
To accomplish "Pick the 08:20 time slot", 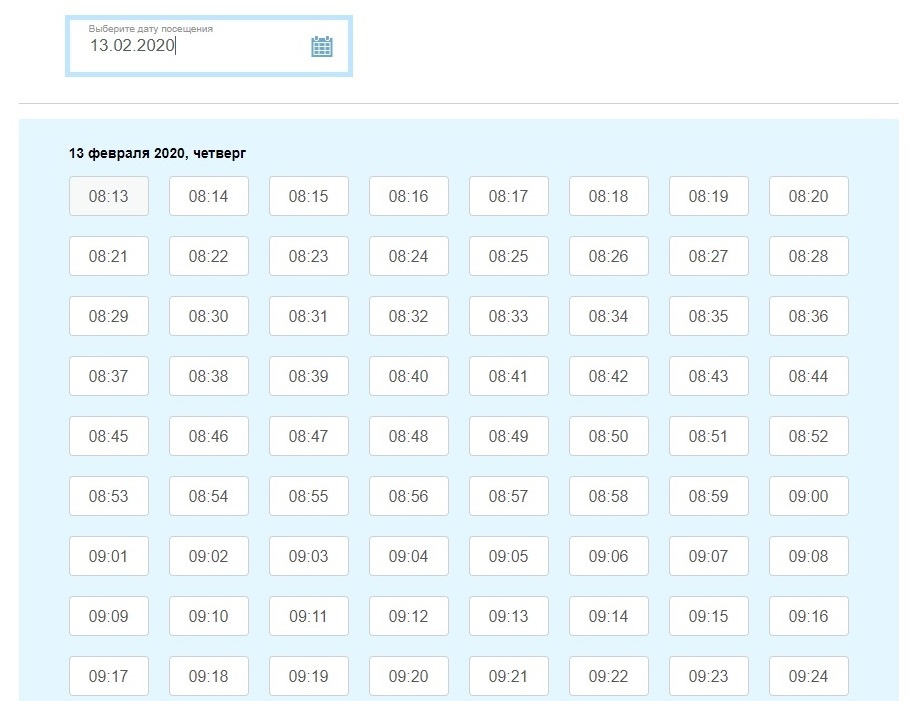I will pyautogui.click(x=809, y=196).
